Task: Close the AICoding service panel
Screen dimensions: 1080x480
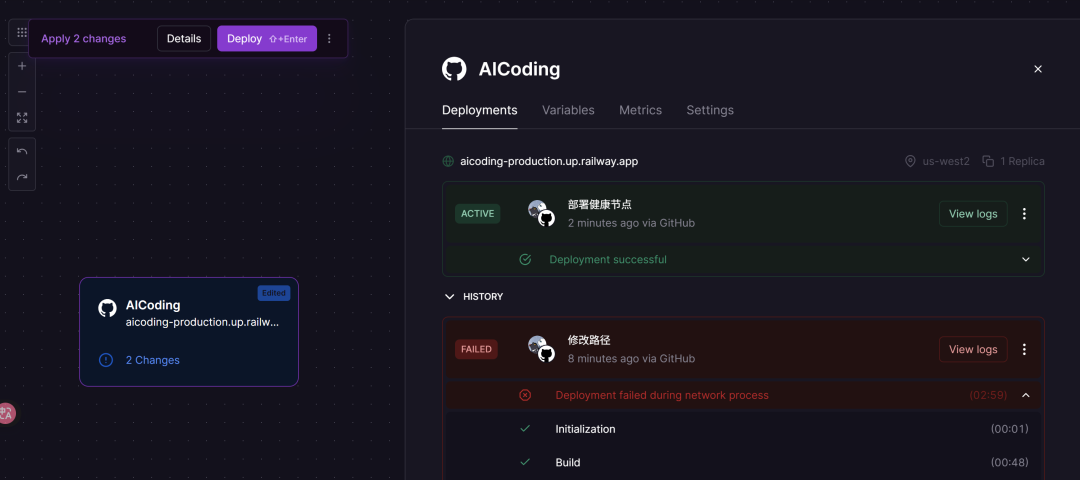Action: (x=1038, y=69)
